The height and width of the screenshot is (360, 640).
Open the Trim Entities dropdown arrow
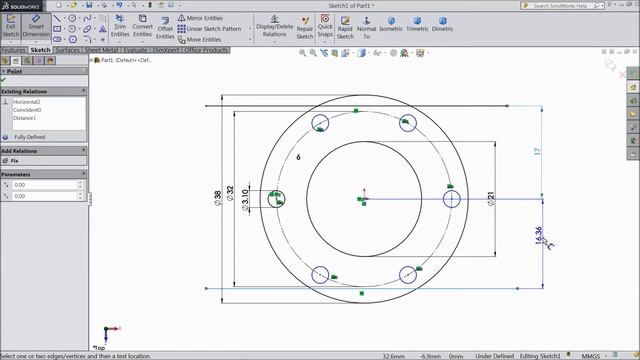(x=120, y=42)
